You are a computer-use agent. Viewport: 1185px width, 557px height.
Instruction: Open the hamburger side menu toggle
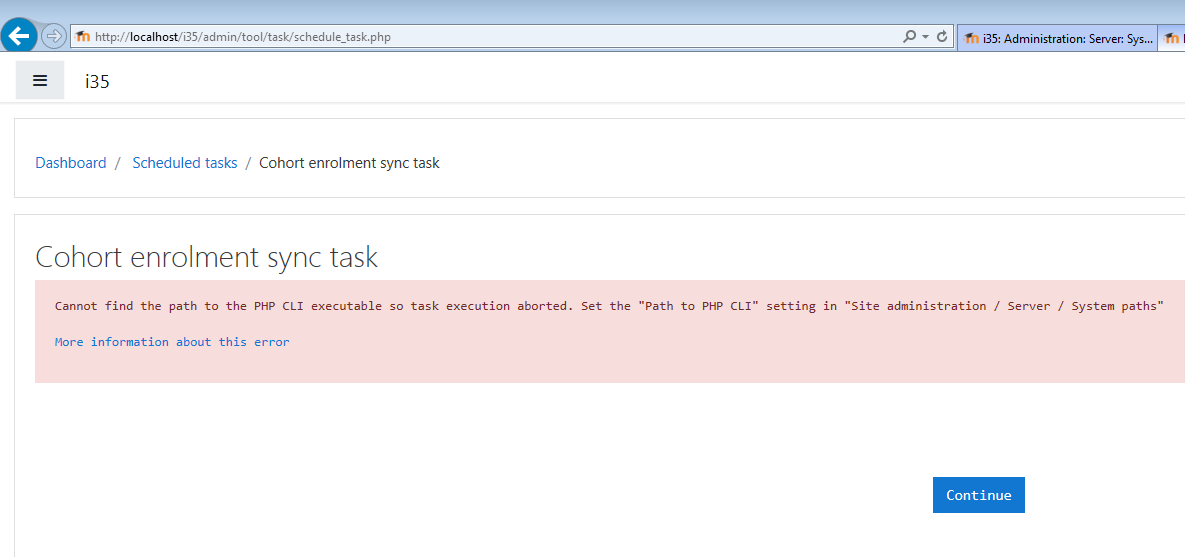tap(40, 80)
